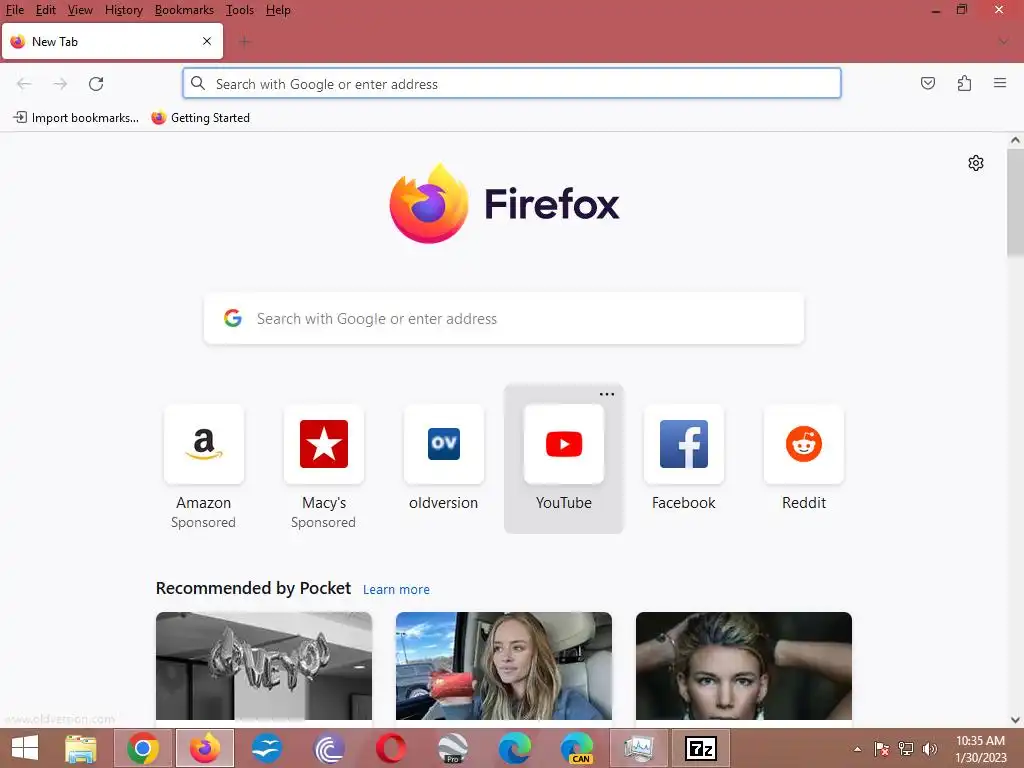Open the Firefox application menu
This screenshot has width=1024, height=768.
(x=1000, y=83)
